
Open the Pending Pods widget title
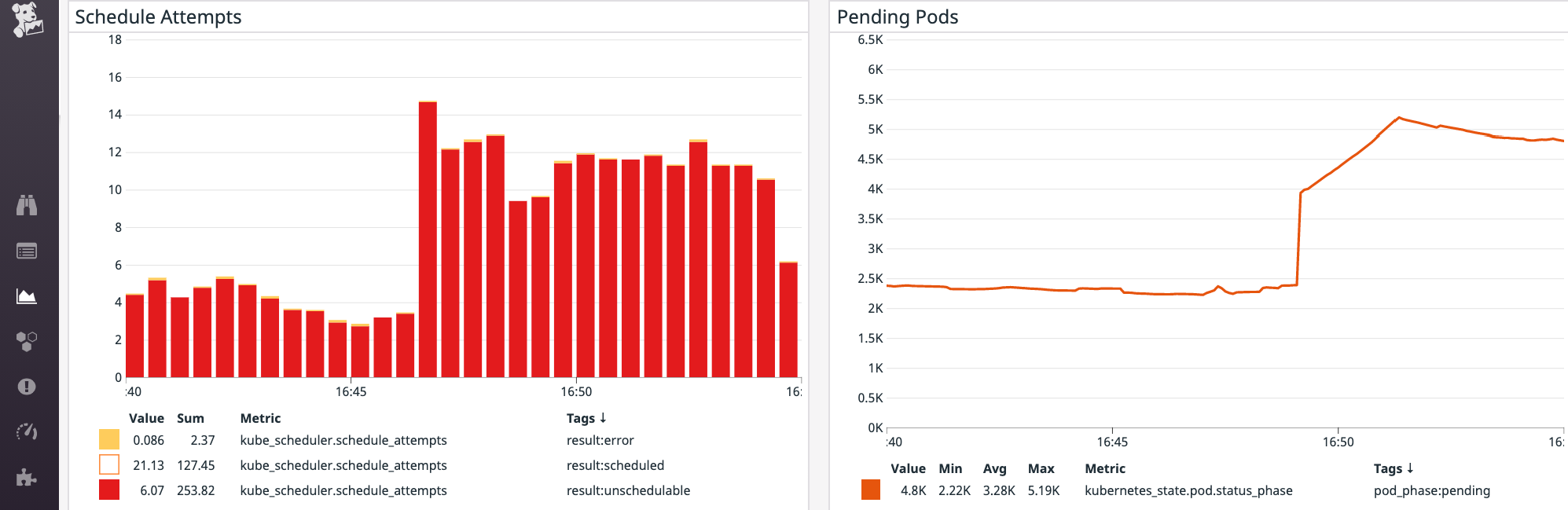tap(898, 17)
